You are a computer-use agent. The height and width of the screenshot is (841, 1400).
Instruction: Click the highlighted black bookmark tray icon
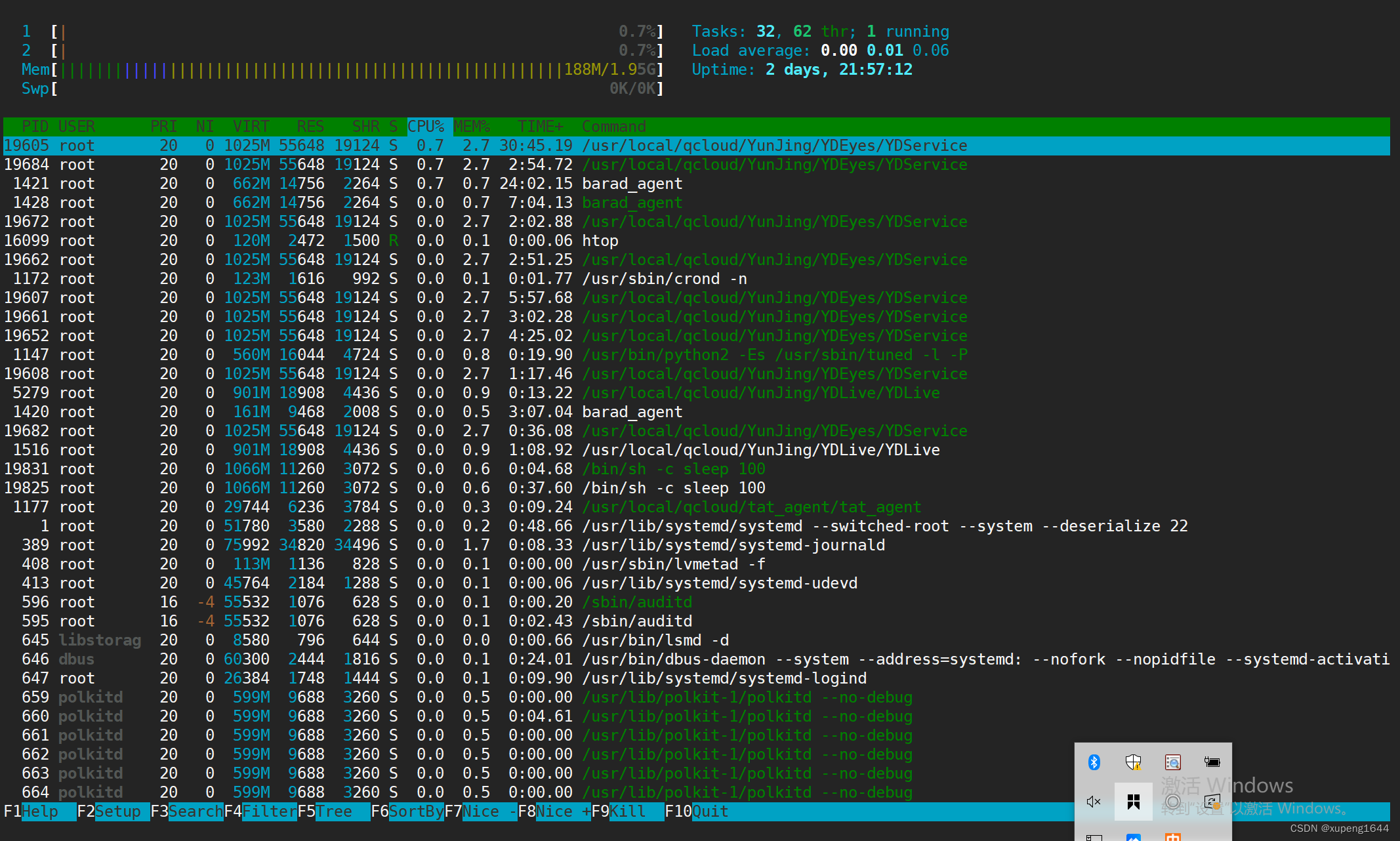[x=1133, y=801]
